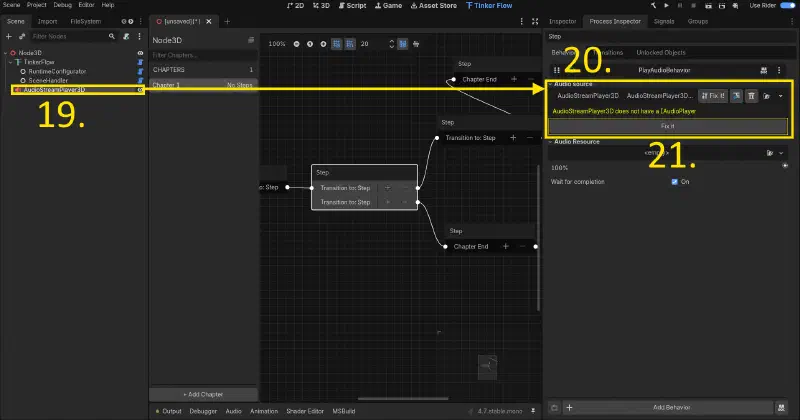Switch to the FileSystem tab
Viewport: 800px width, 420px height.
(x=86, y=21)
